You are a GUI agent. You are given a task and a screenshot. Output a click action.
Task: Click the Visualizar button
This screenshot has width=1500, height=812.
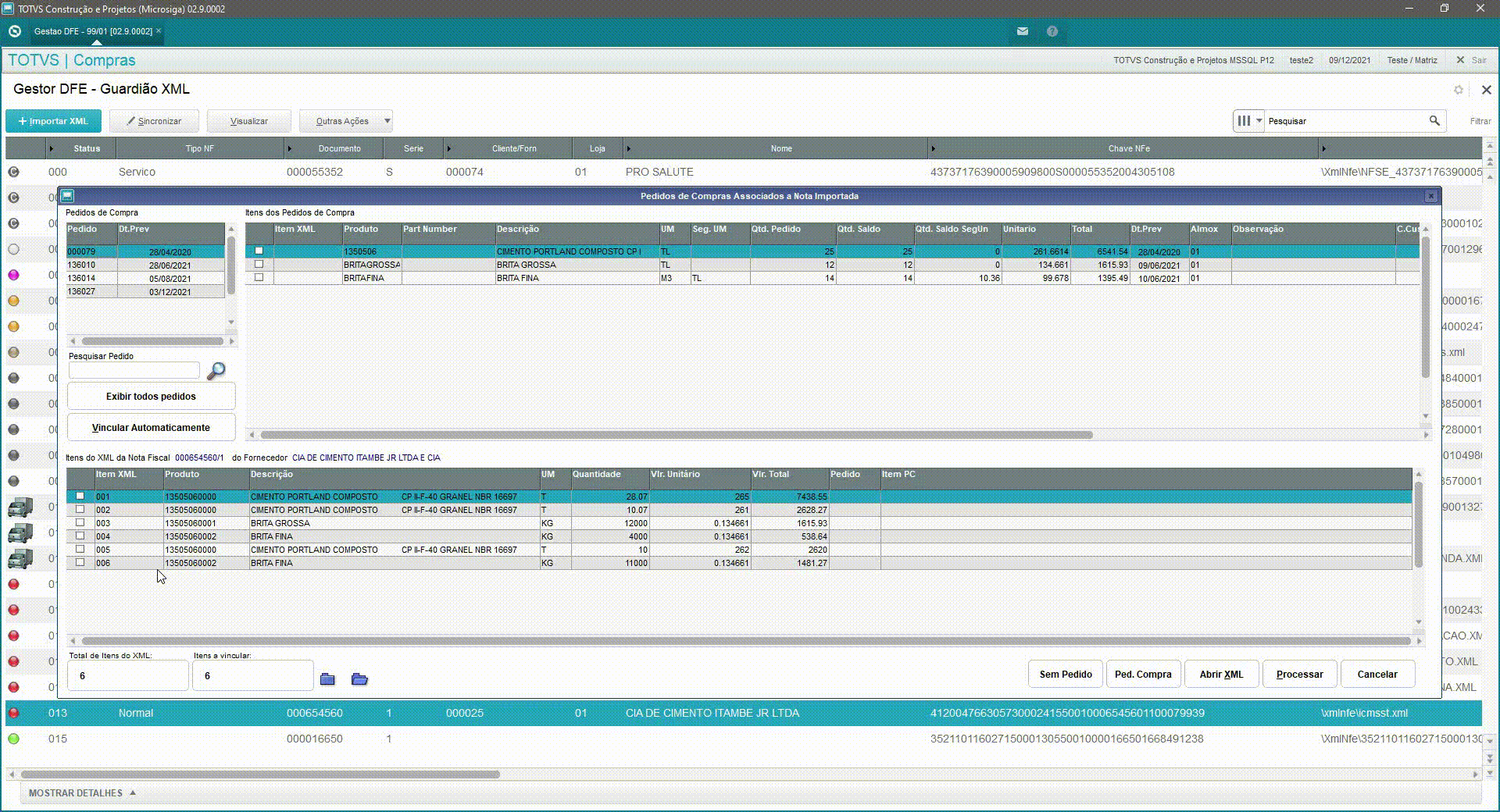(x=249, y=121)
